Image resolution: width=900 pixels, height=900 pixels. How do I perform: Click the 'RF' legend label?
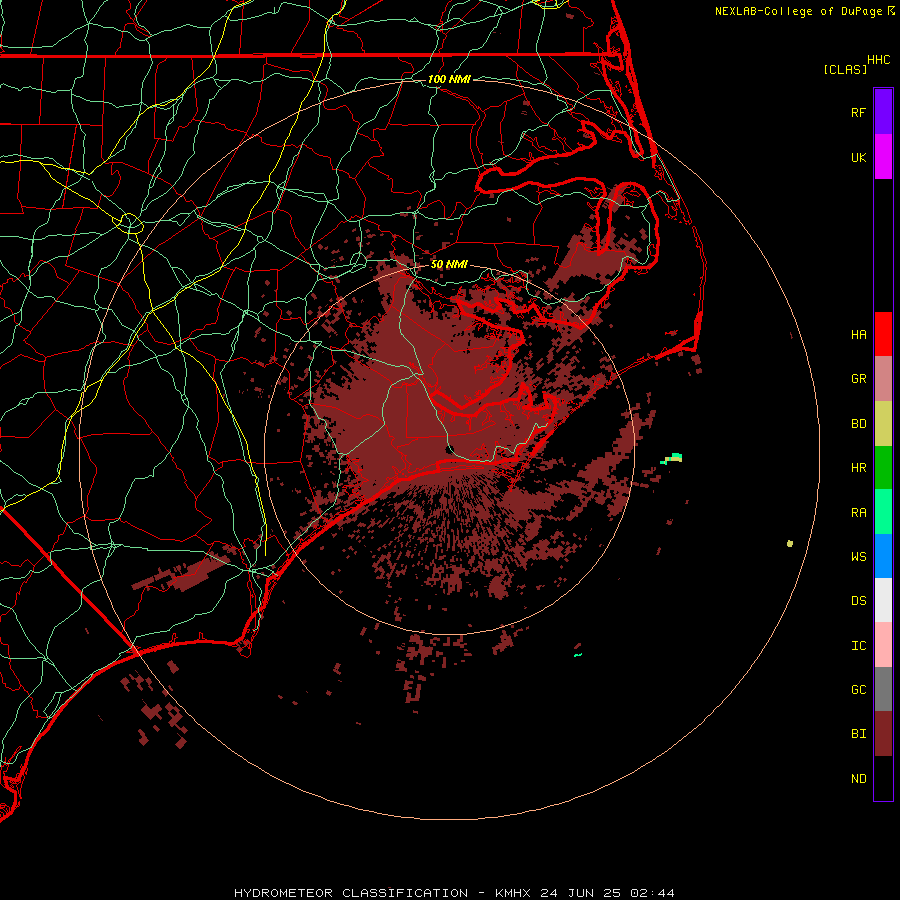pyautogui.click(x=858, y=112)
